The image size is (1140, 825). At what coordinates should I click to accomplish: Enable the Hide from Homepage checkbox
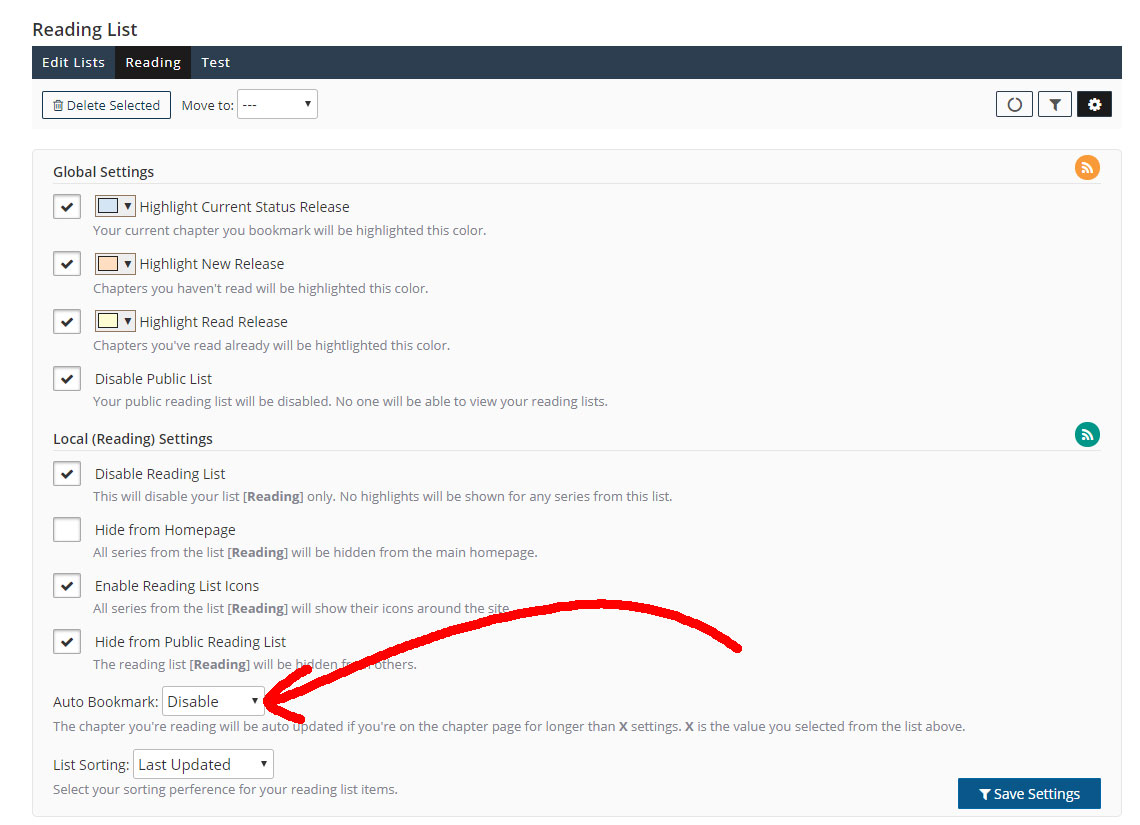67,530
